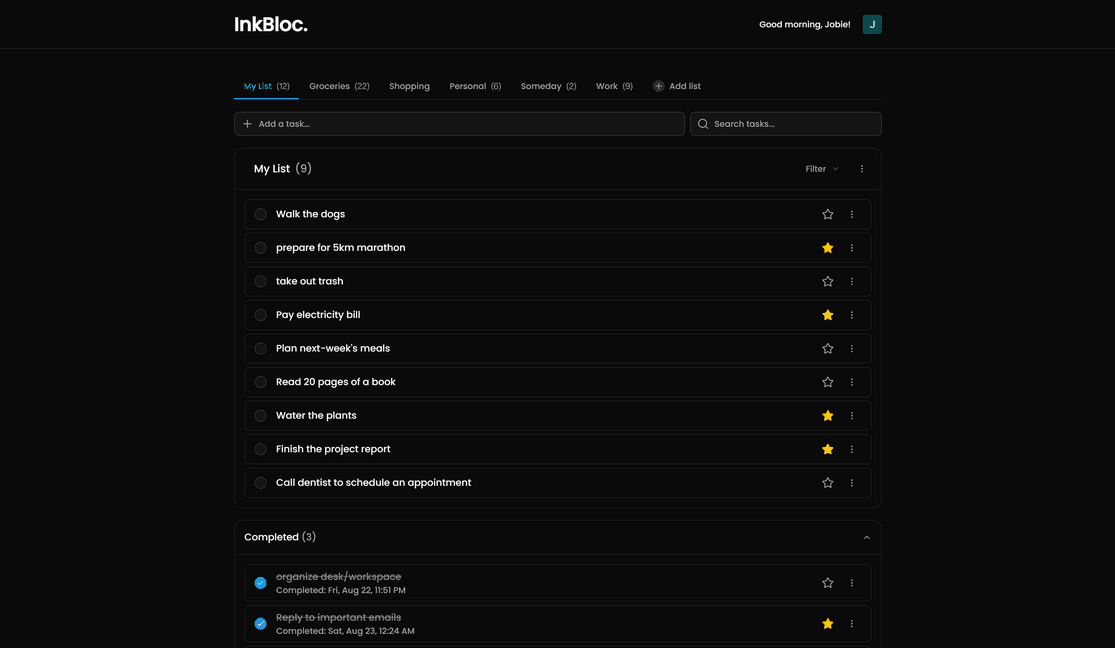Open more options for 'Water the plants'

click(x=852, y=416)
